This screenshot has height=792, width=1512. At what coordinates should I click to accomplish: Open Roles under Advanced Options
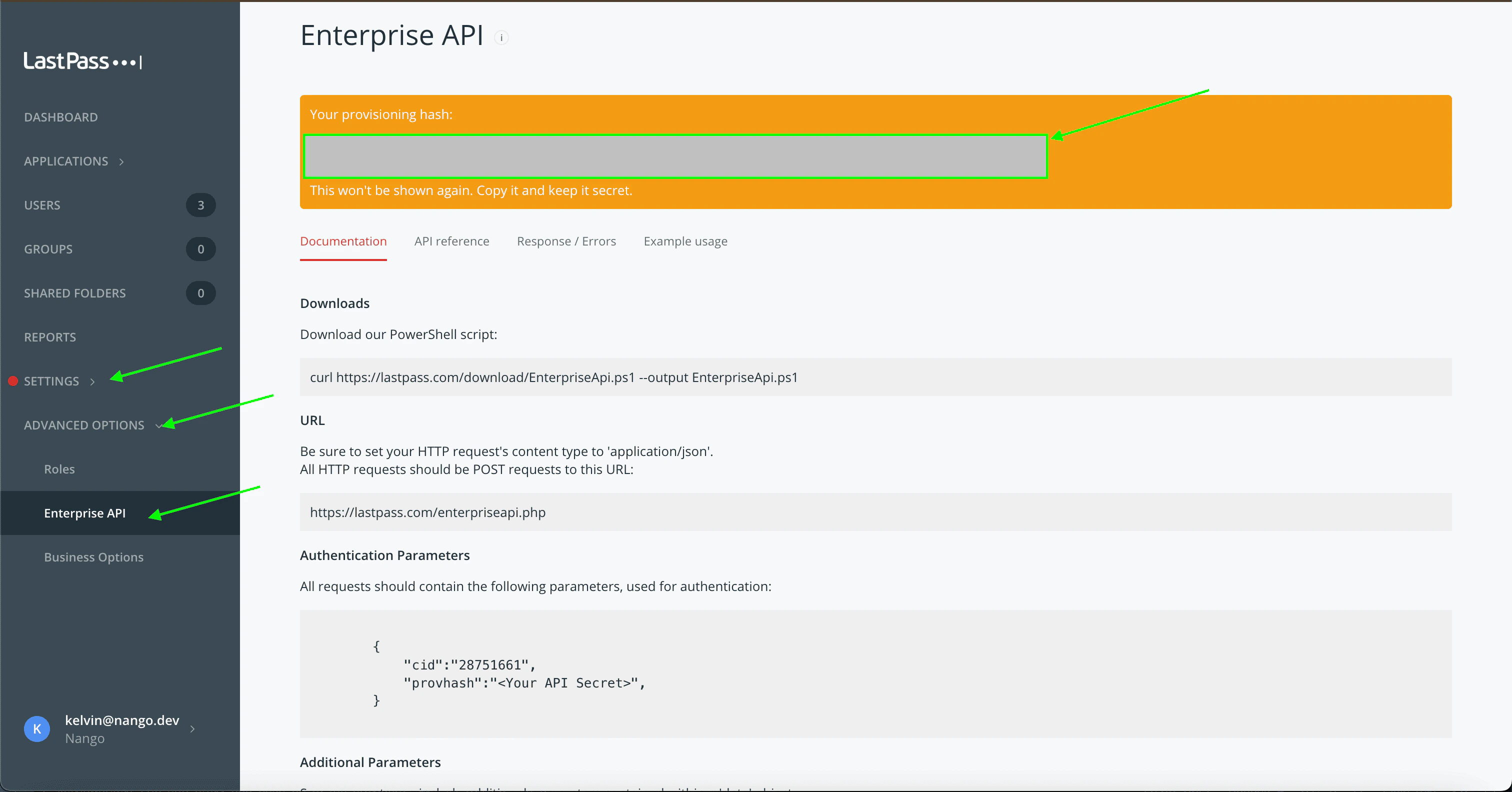(x=59, y=469)
